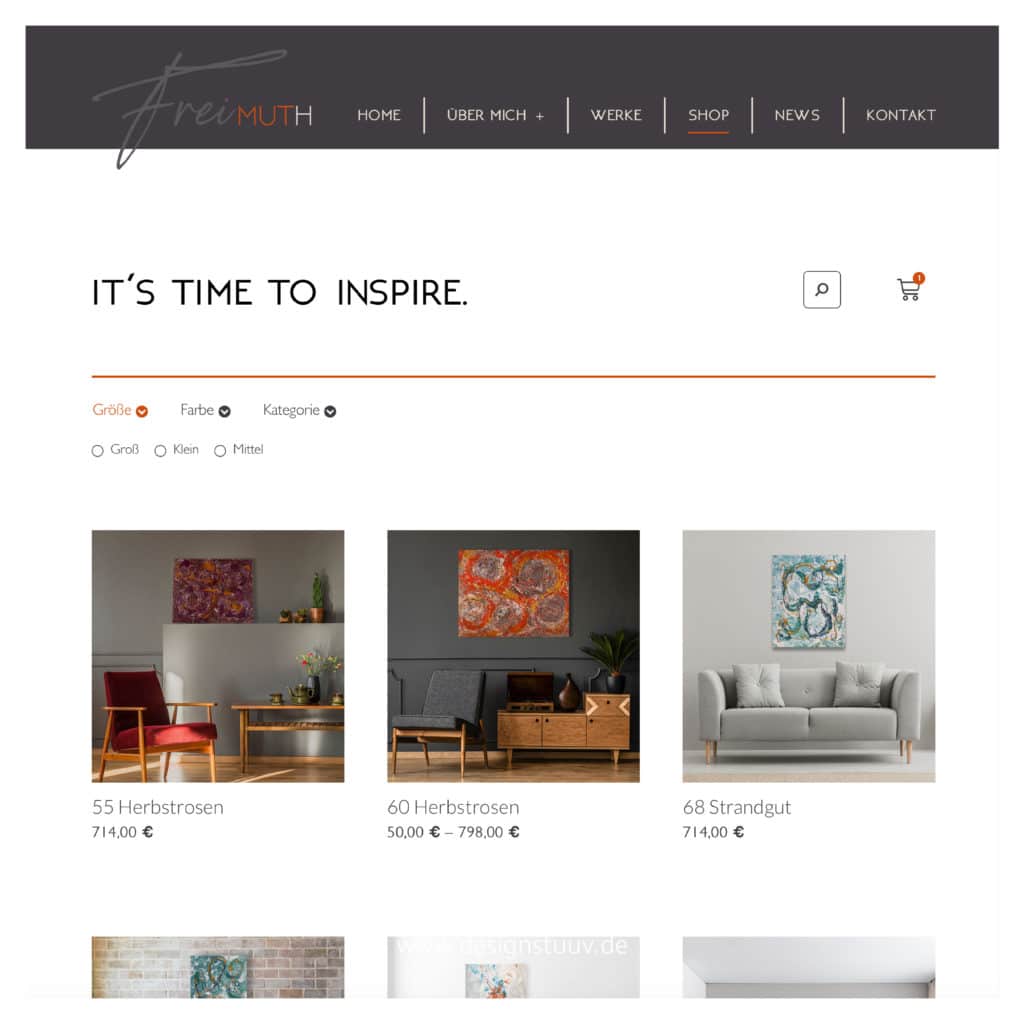The image size is (1024, 1024).
Task: Collapse the Größe filter dropdown
Action: (x=120, y=410)
